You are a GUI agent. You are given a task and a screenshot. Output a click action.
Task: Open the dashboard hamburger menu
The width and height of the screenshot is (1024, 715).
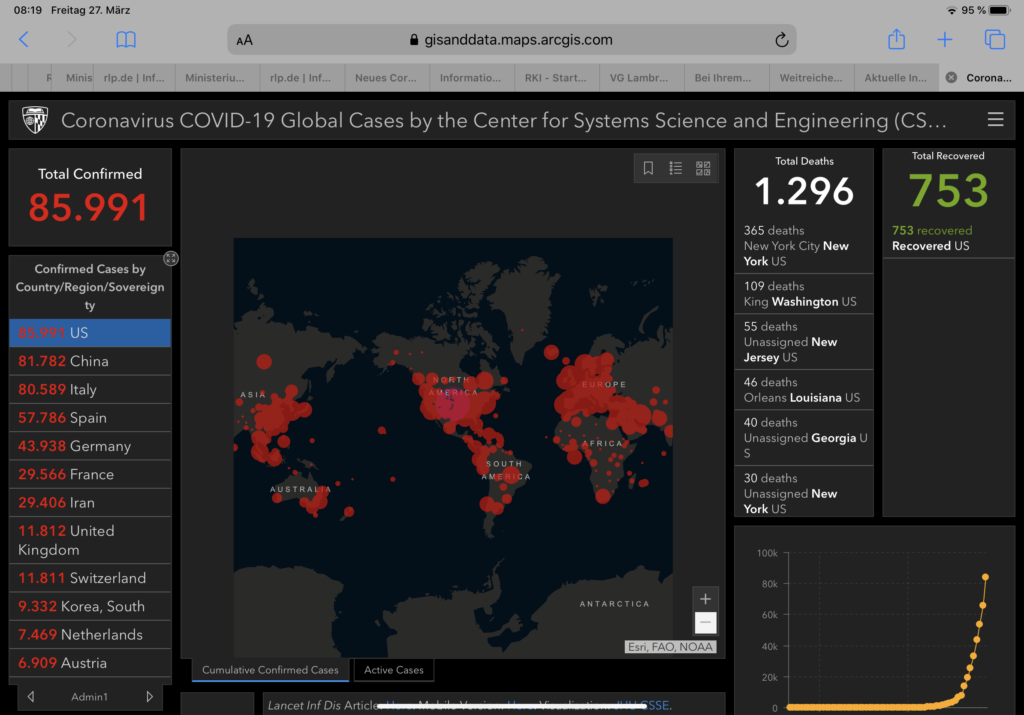coord(995,119)
